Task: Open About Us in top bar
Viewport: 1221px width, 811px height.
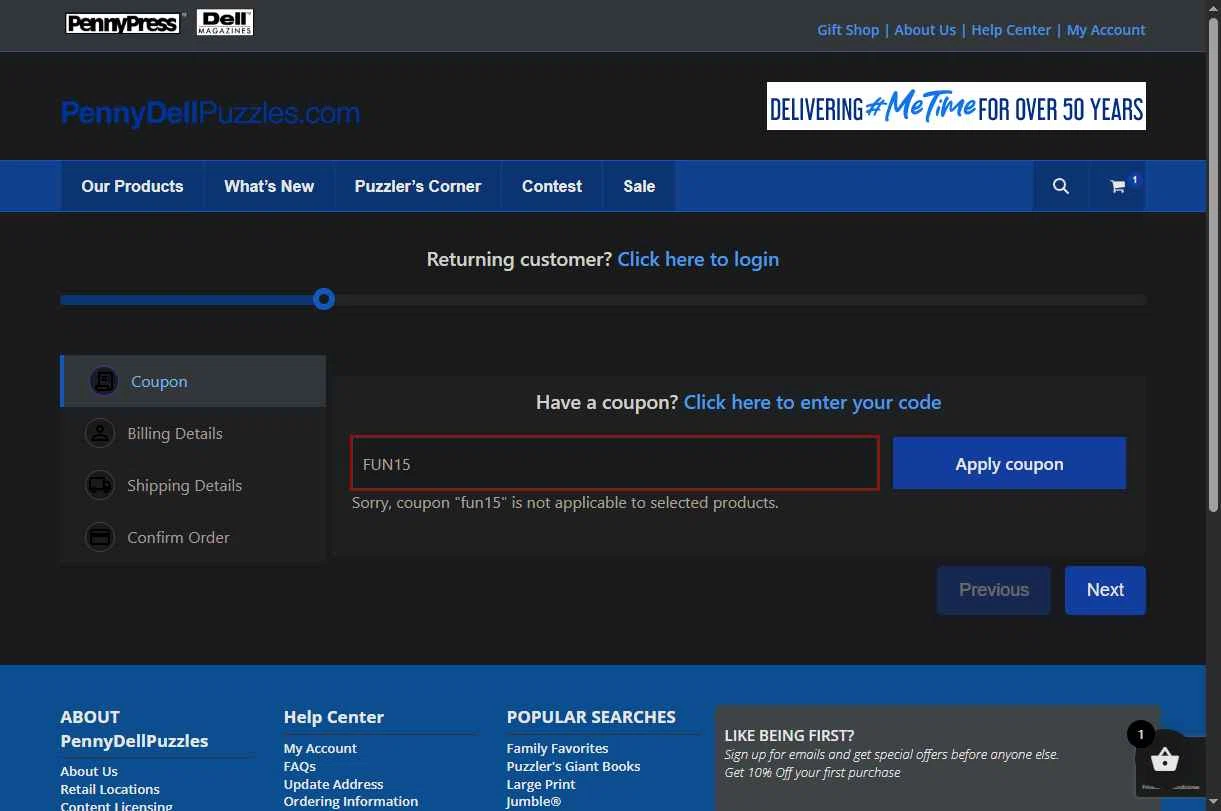Action: (x=925, y=30)
